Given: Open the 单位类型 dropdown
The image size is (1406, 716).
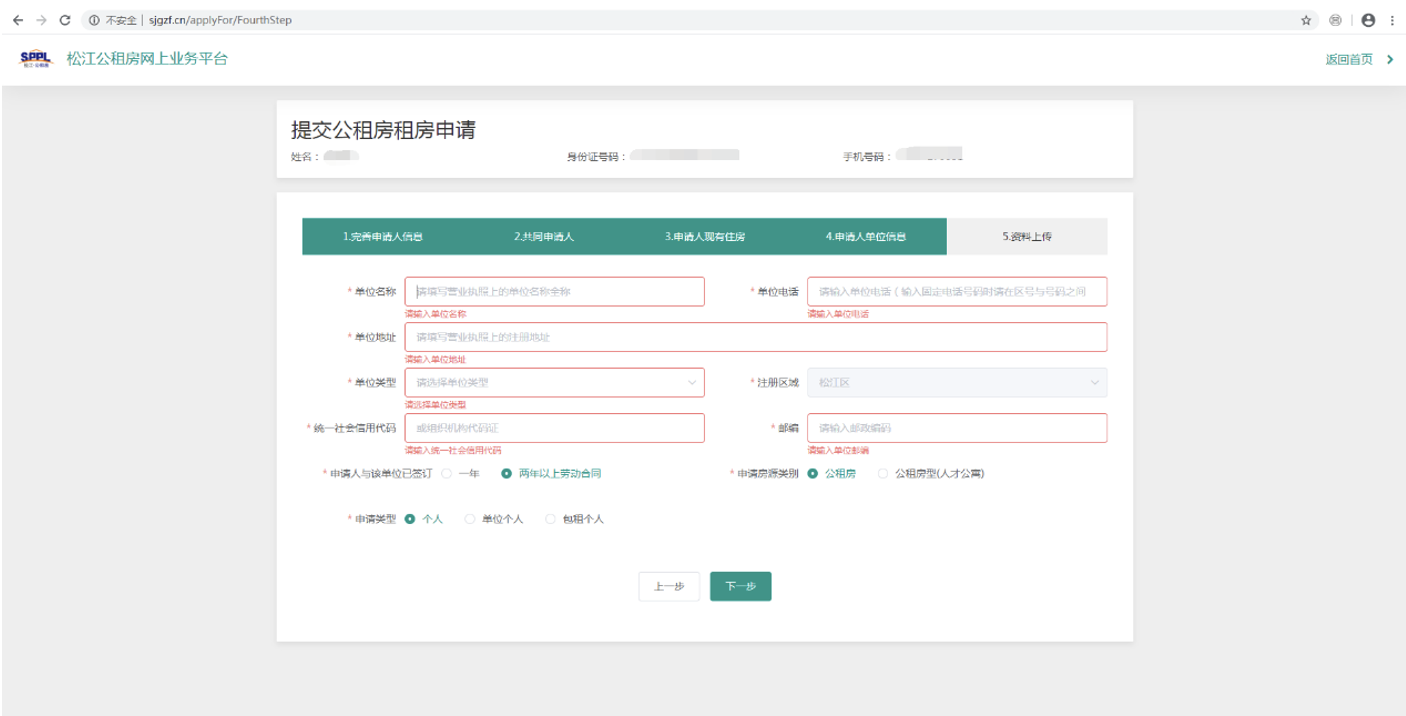Looking at the screenshot, I should [554, 382].
